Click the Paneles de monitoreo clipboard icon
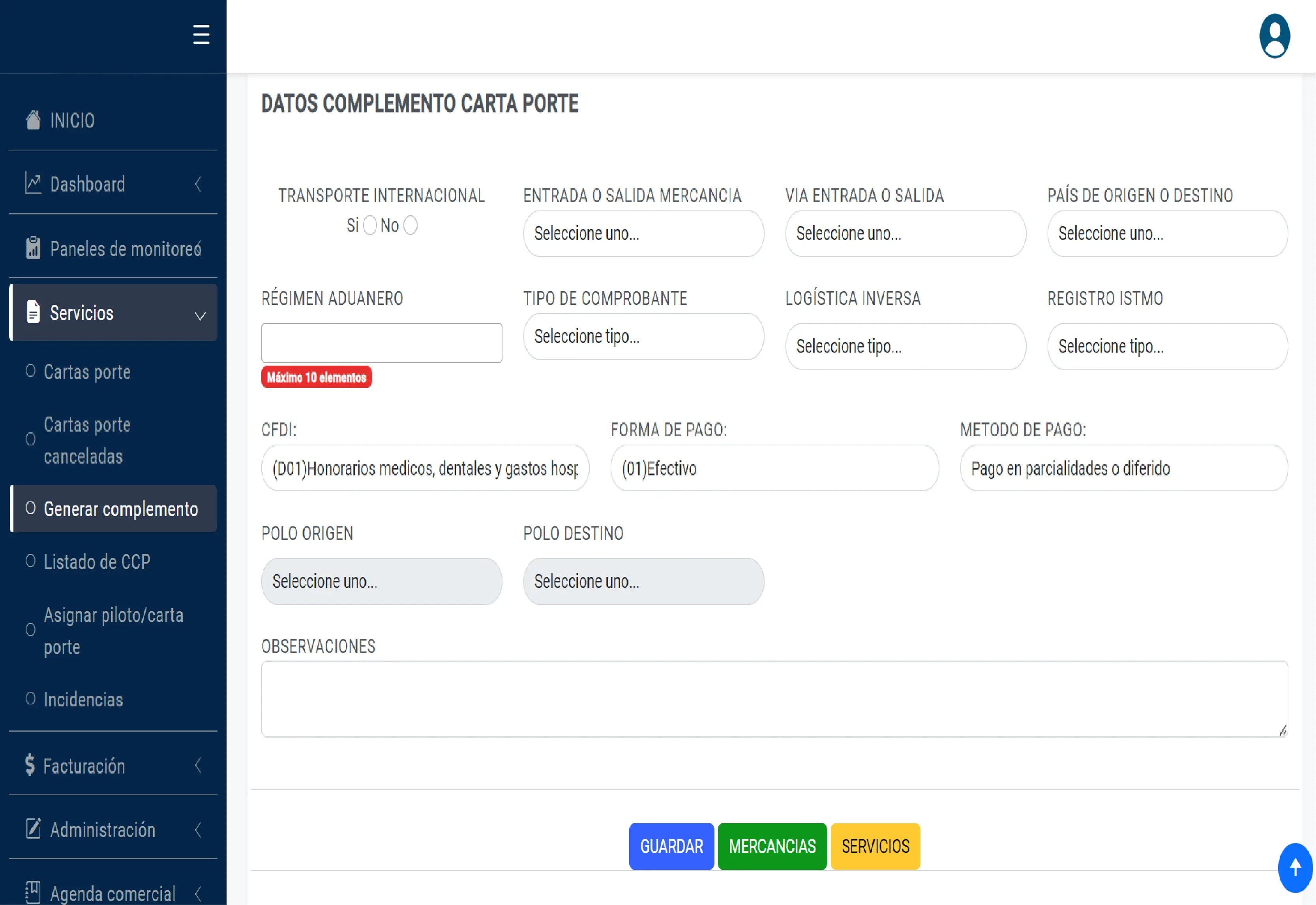 [33, 248]
